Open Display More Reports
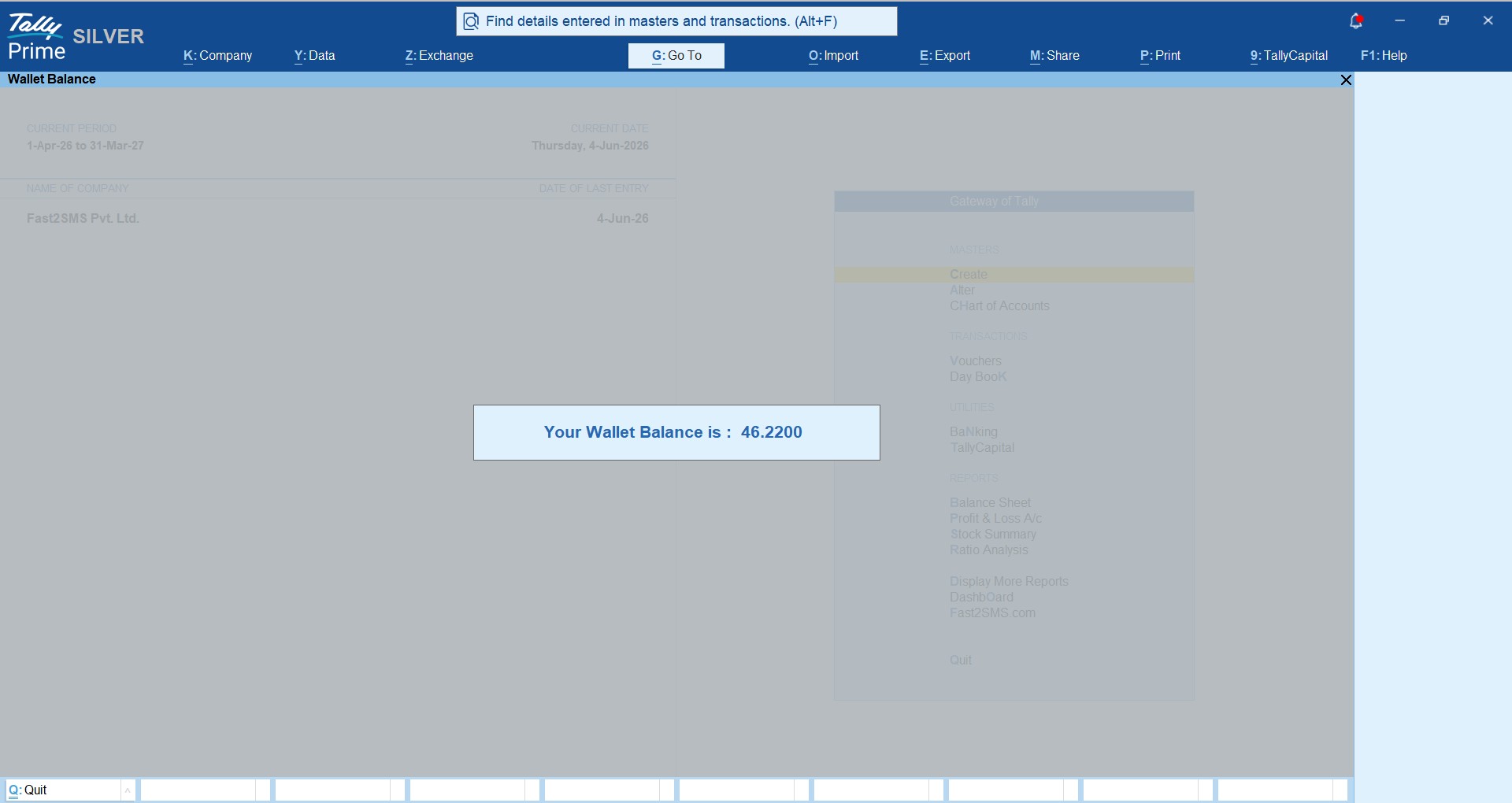This screenshot has width=1512, height=803. 1009,582
